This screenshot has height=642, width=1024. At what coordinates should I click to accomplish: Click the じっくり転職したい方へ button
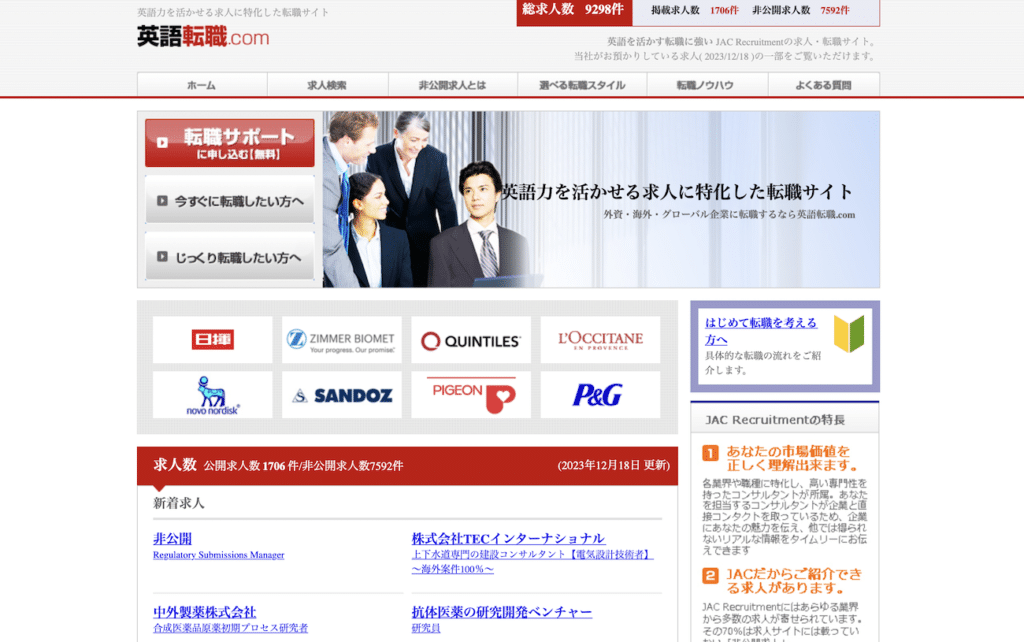[x=229, y=257]
